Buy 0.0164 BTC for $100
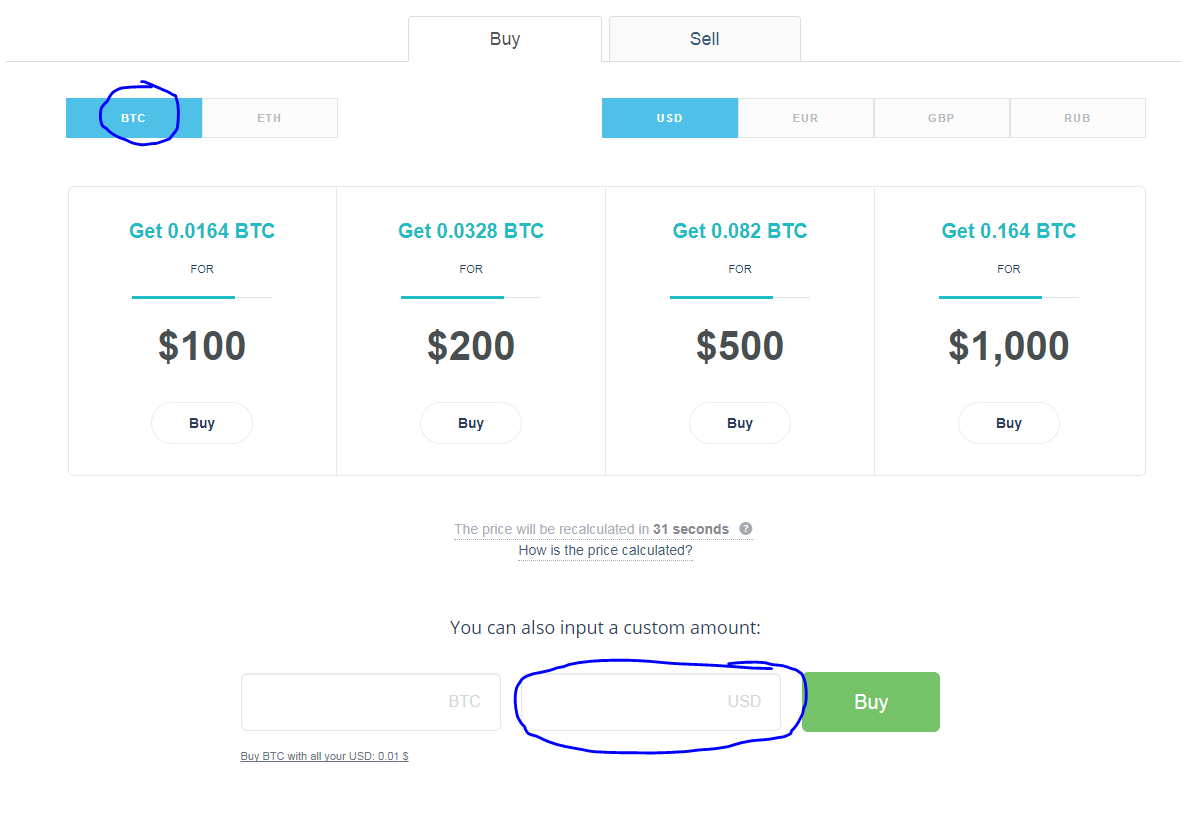Screen dimensions: 1181x817 click(x=202, y=423)
